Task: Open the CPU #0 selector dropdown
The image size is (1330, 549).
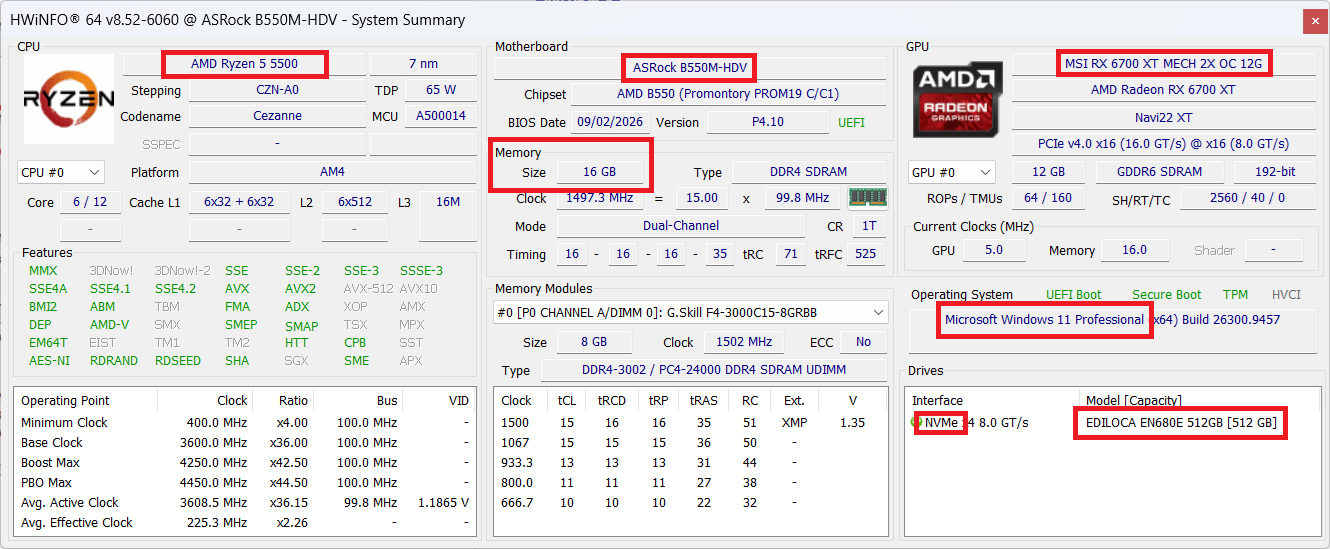Action: [x=60, y=172]
